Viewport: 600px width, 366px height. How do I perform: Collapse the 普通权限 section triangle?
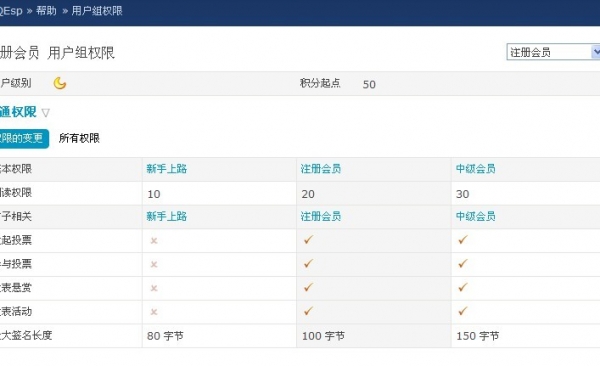(x=46, y=113)
